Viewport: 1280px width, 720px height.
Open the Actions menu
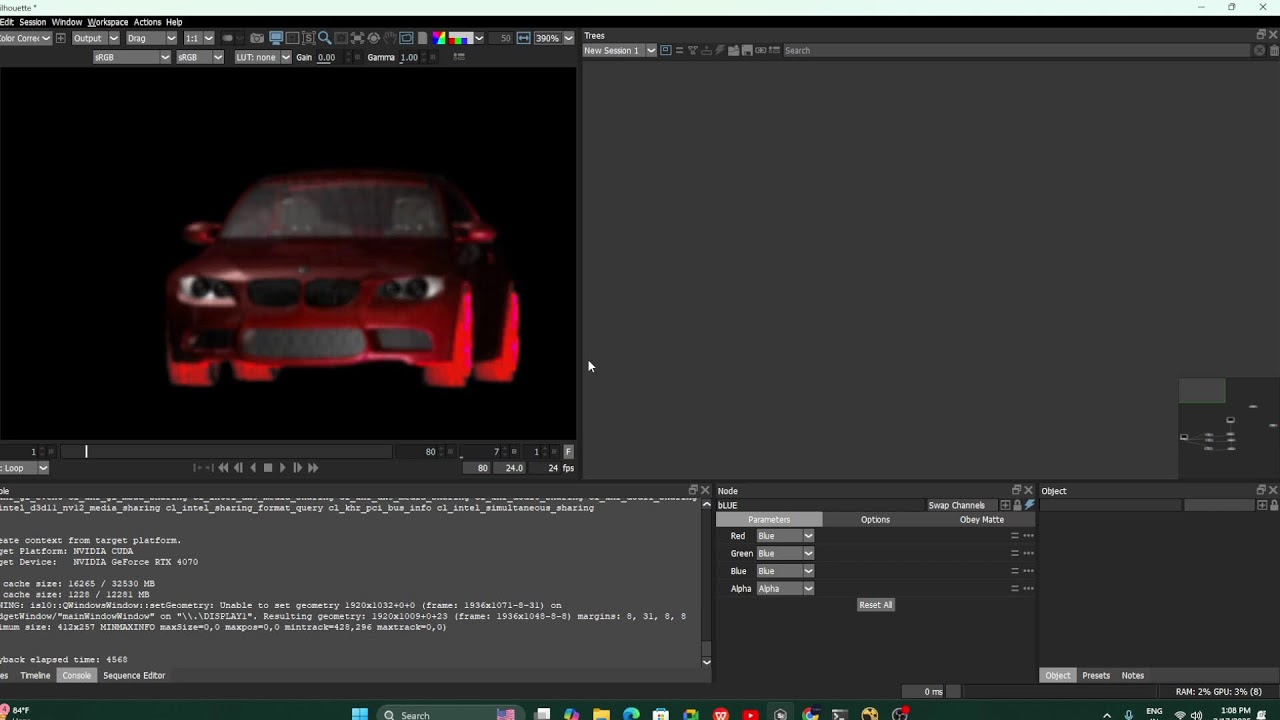(x=147, y=22)
